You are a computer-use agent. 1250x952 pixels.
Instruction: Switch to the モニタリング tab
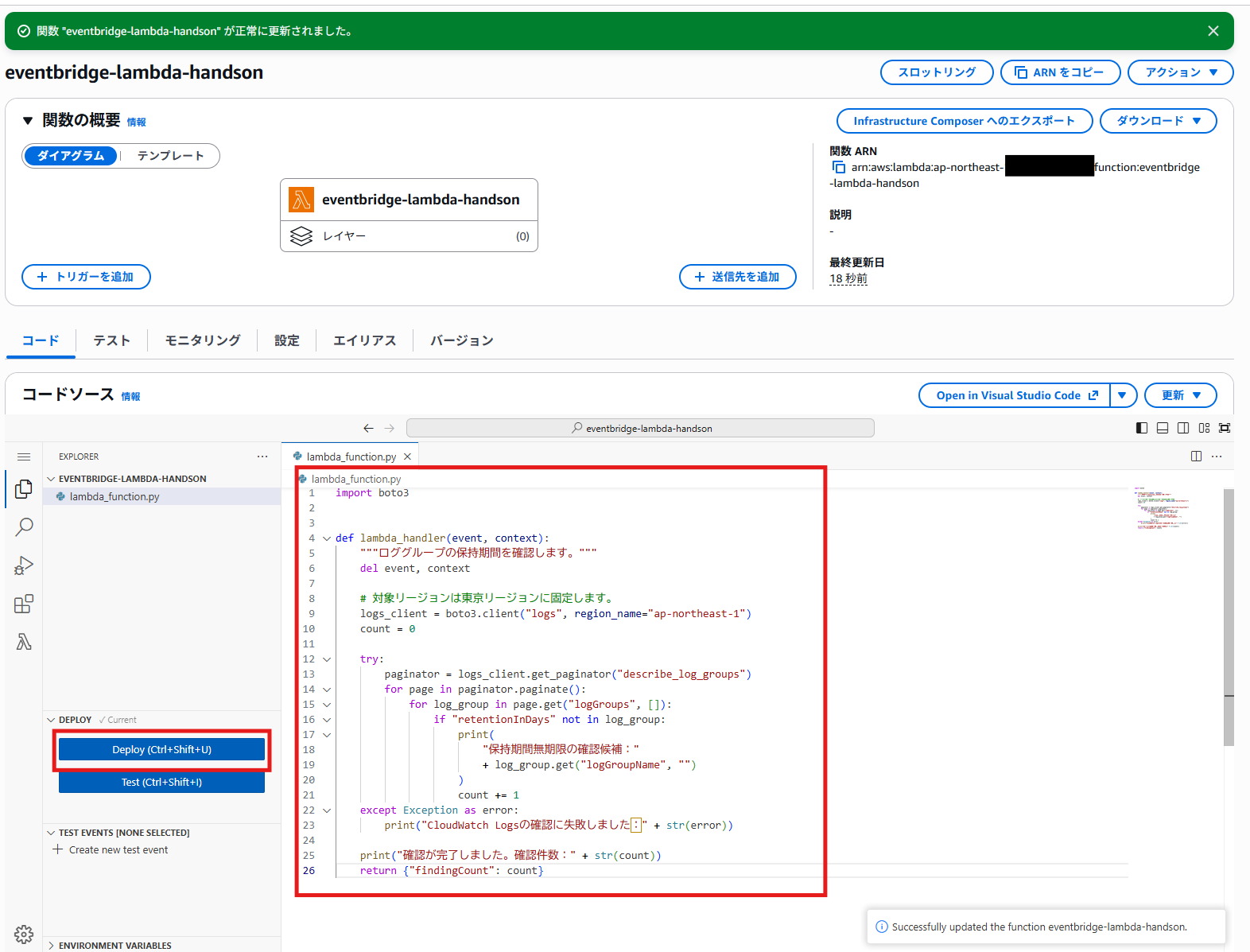point(203,340)
